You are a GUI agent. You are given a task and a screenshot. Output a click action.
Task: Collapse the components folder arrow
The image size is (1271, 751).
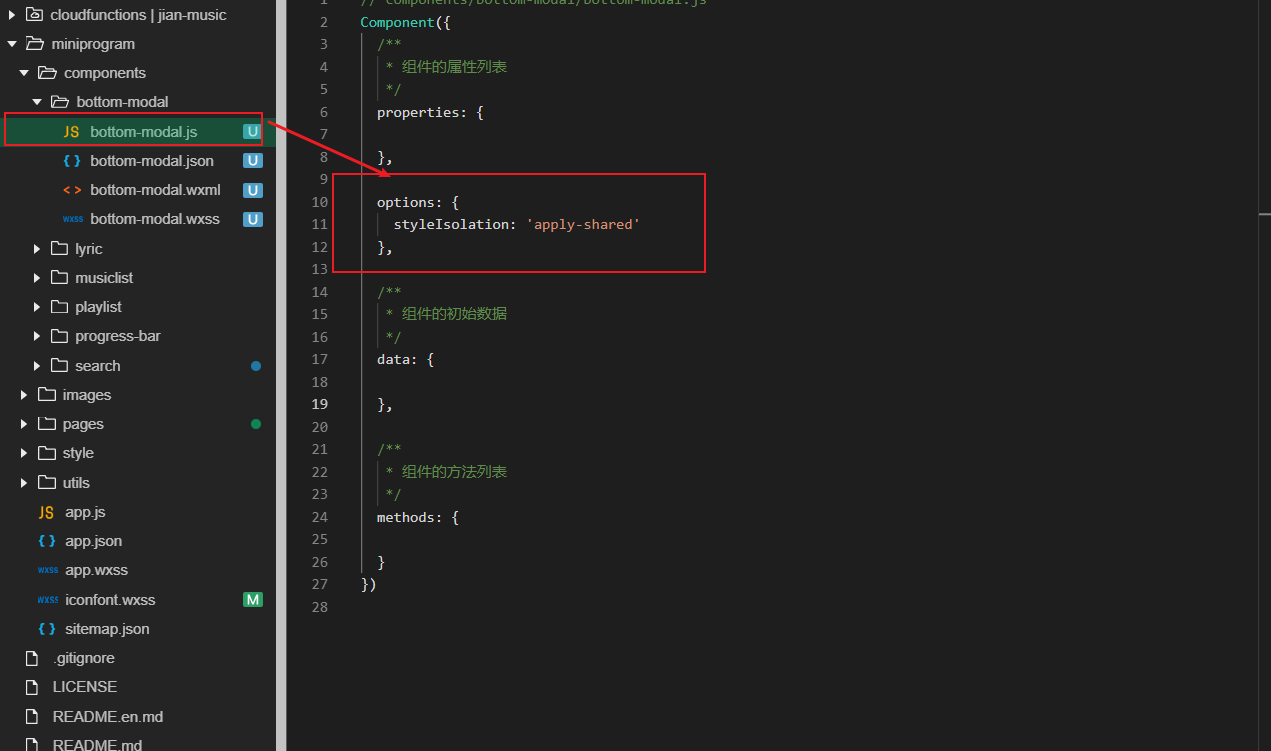[x=24, y=73]
